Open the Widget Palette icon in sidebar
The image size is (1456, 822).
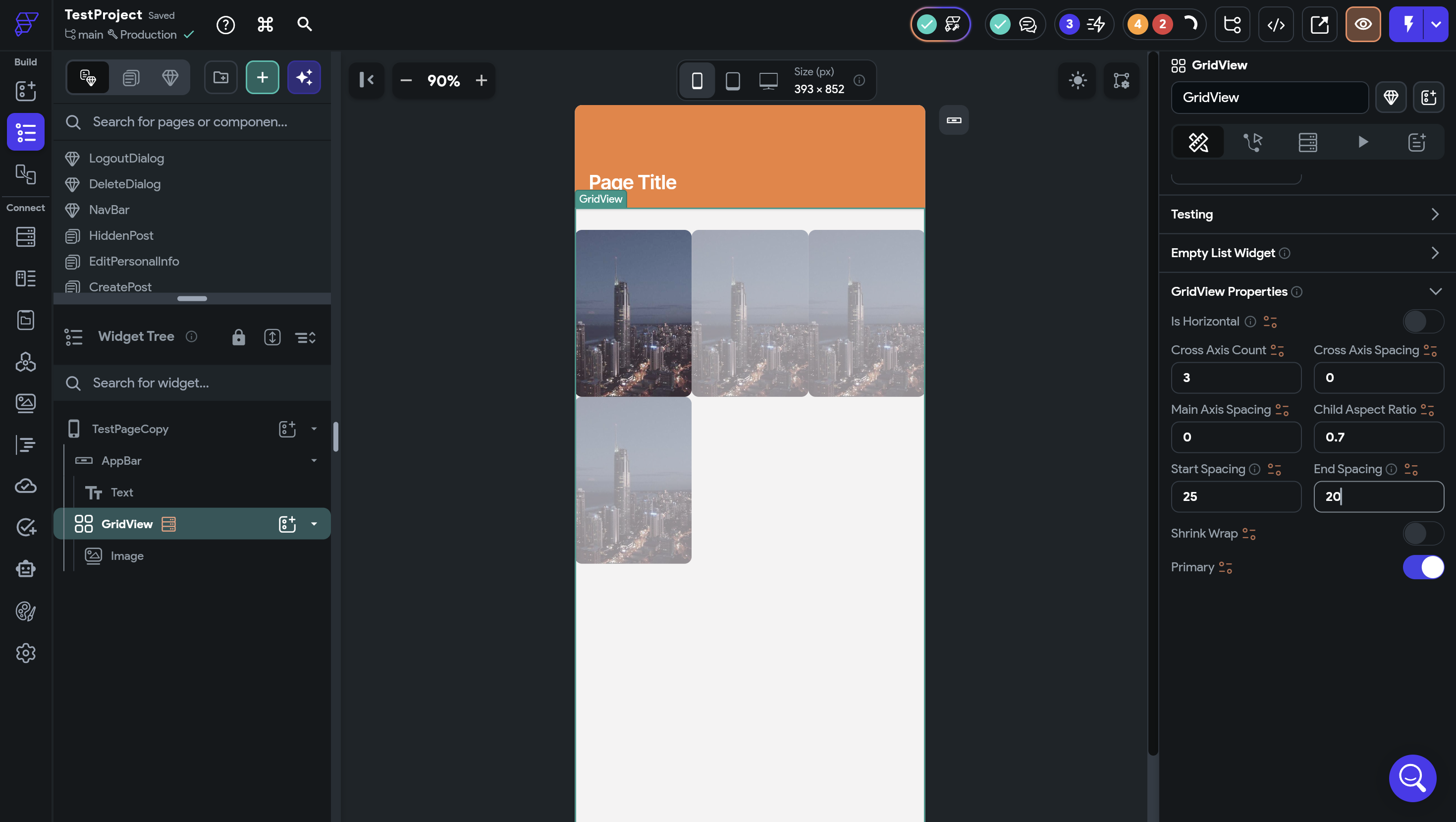25,91
